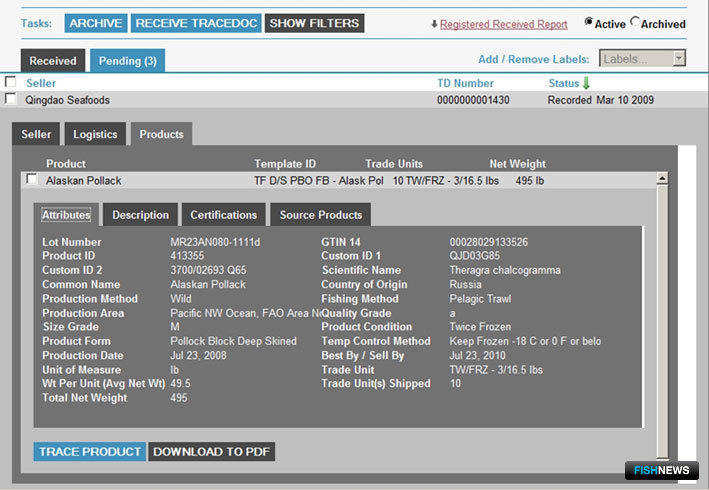This screenshot has width=709, height=490.
Task: Click Production Date value Jul 23, 2008
Action: pyautogui.click(x=198, y=356)
